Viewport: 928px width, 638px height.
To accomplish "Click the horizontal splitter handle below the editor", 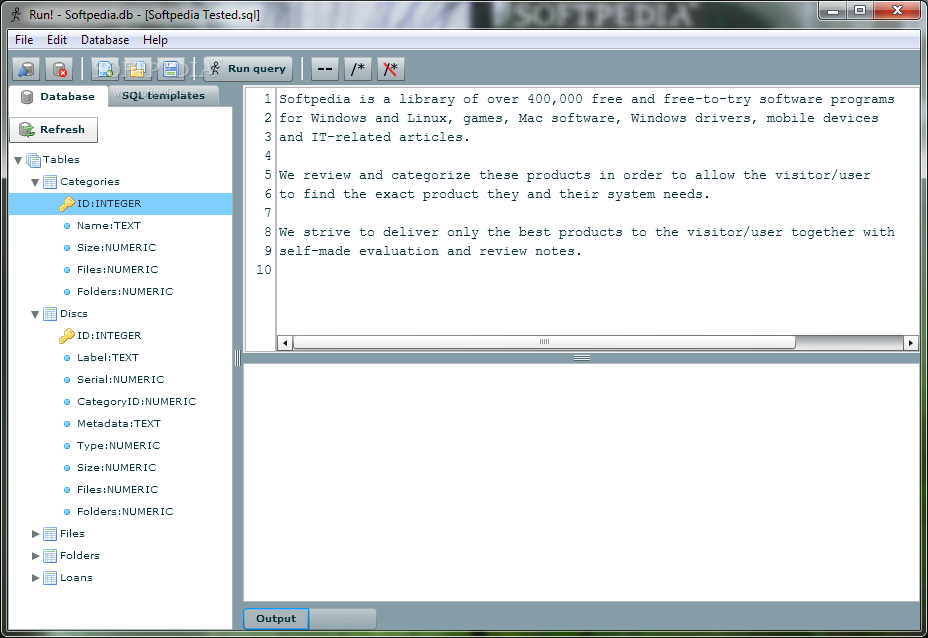I will (x=582, y=357).
